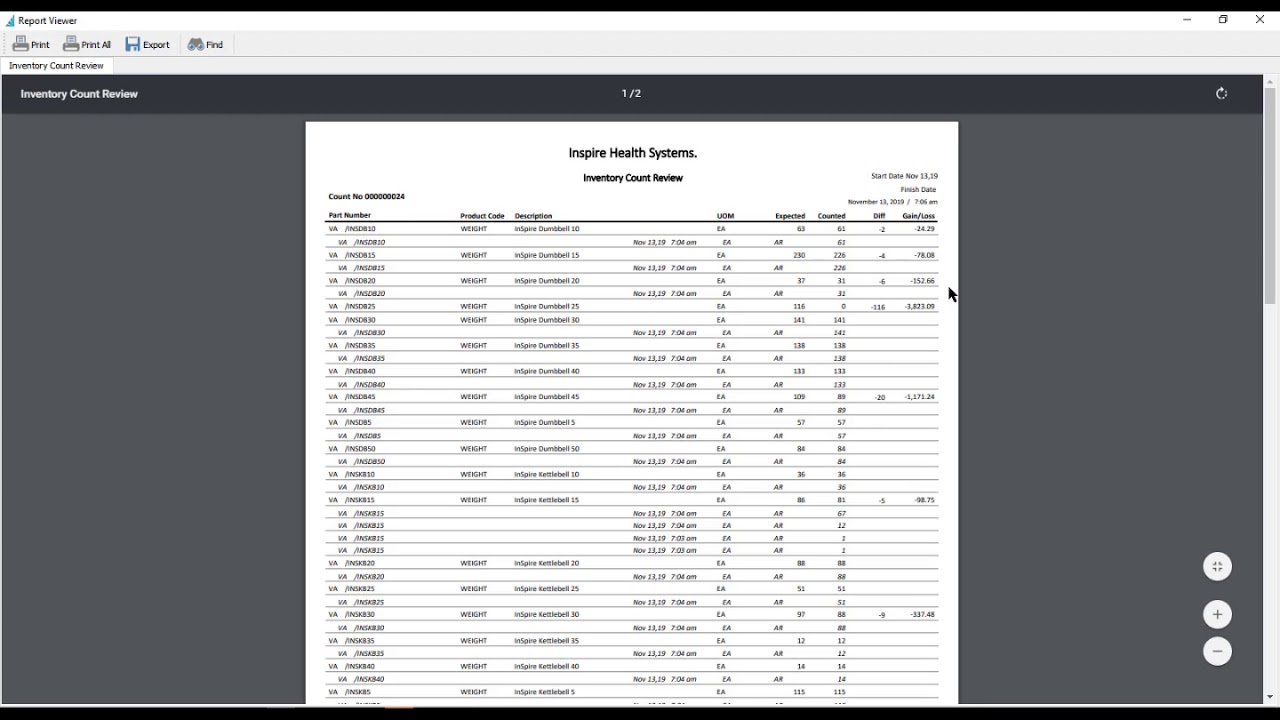
Task: Zoom out with the minus button
Action: [1217, 651]
